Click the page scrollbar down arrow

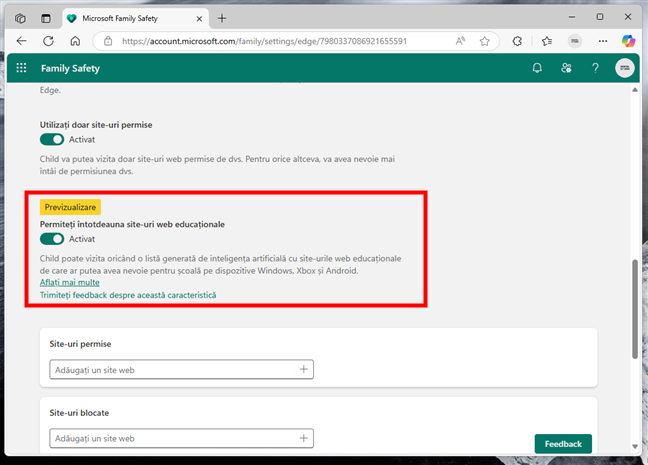click(x=635, y=446)
